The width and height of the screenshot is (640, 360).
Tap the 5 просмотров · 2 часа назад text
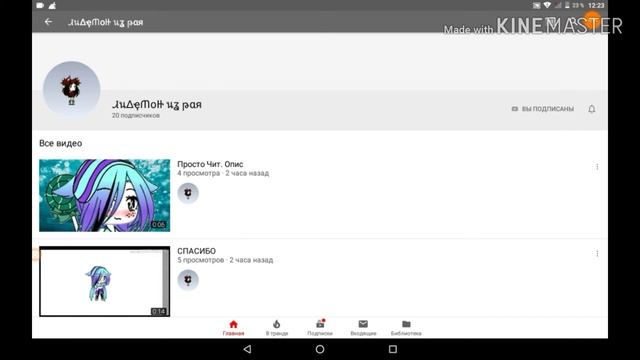point(225,260)
